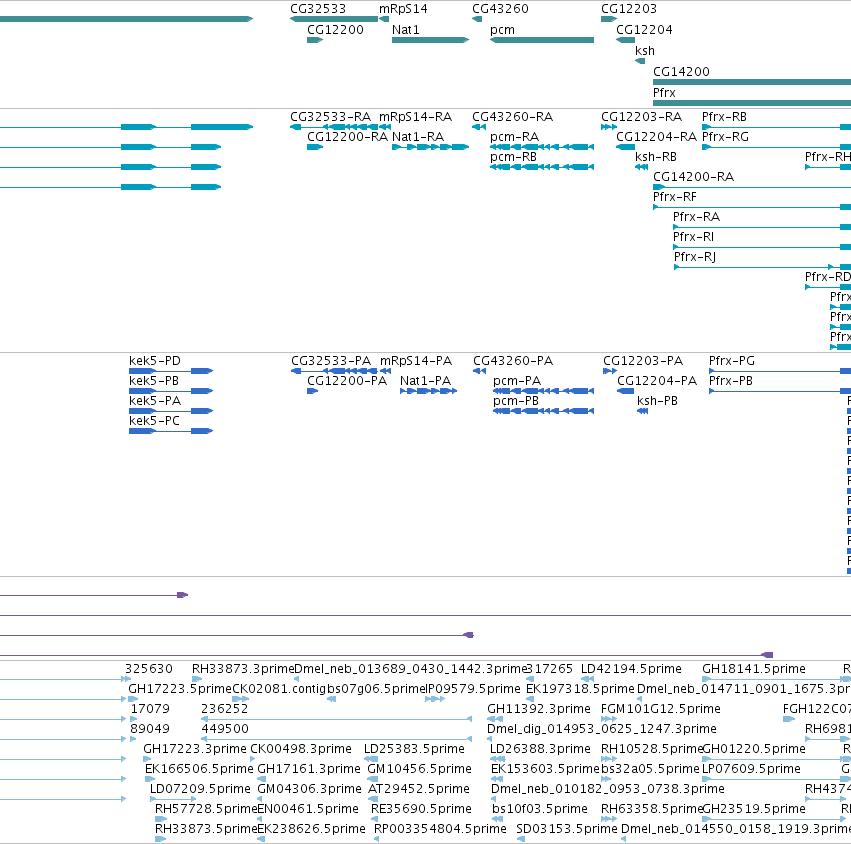Click the Pfrx-RB transcript label
Viewport: 851px width, 844px height.
point(724,117)
